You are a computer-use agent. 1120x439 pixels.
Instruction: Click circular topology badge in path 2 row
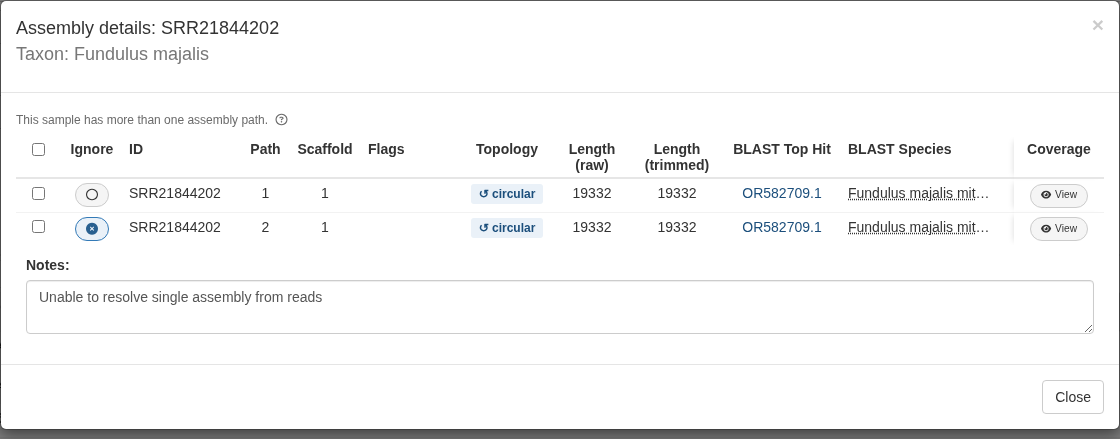coord(506,228)
